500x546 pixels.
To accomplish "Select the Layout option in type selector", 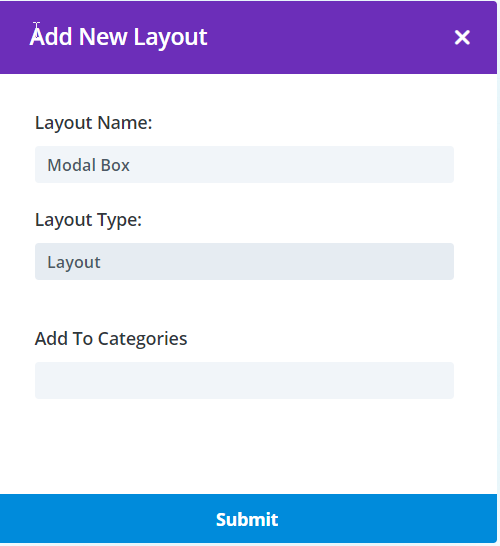I will tap(74, 262).
